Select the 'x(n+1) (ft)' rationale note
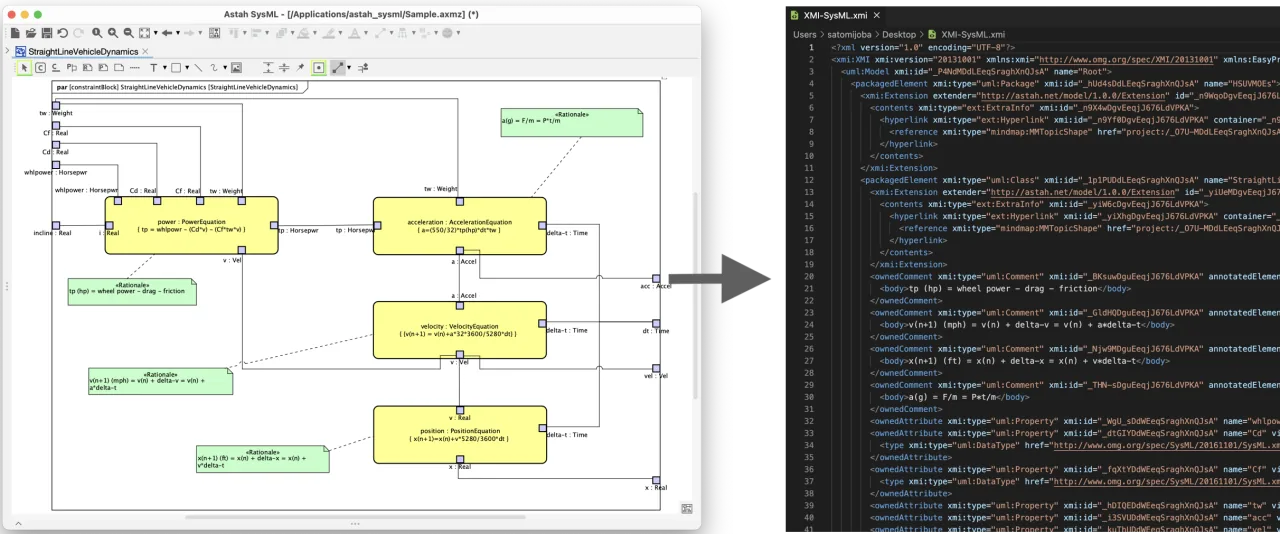 pyautogui.click(x=262, y=458)
